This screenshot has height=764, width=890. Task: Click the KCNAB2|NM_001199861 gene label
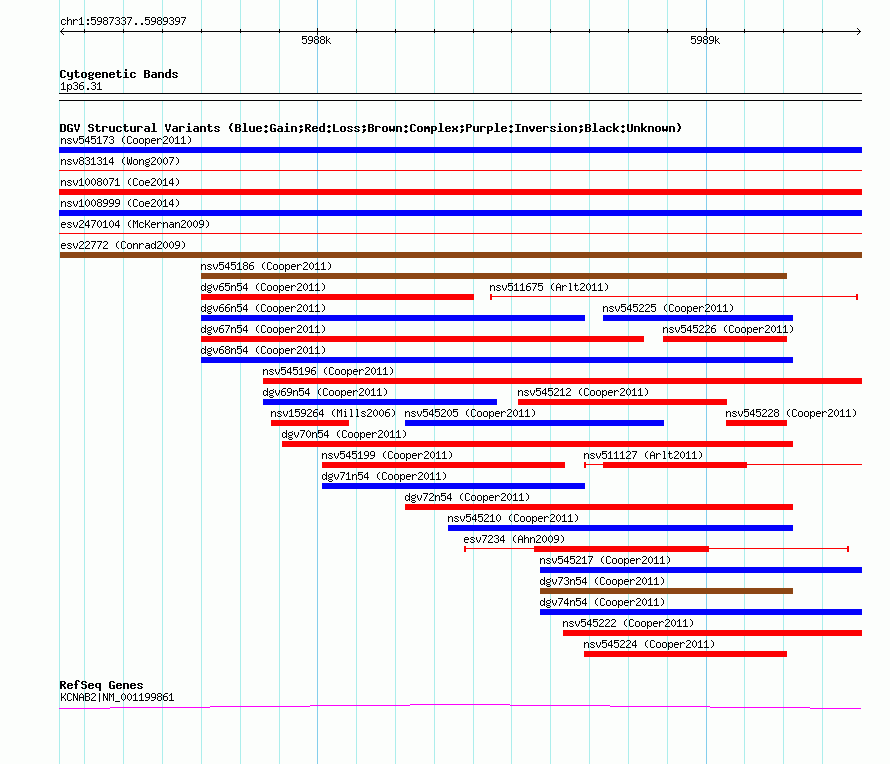click(117, 697)
